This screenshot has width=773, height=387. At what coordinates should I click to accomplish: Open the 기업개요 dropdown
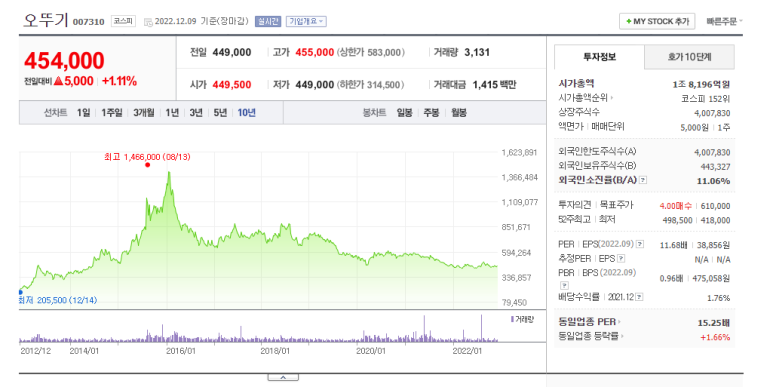click(306, 21)
